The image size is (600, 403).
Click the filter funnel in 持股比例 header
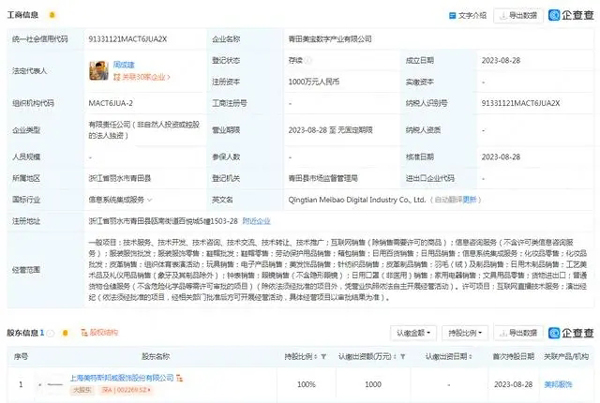(x=324, y=357)
